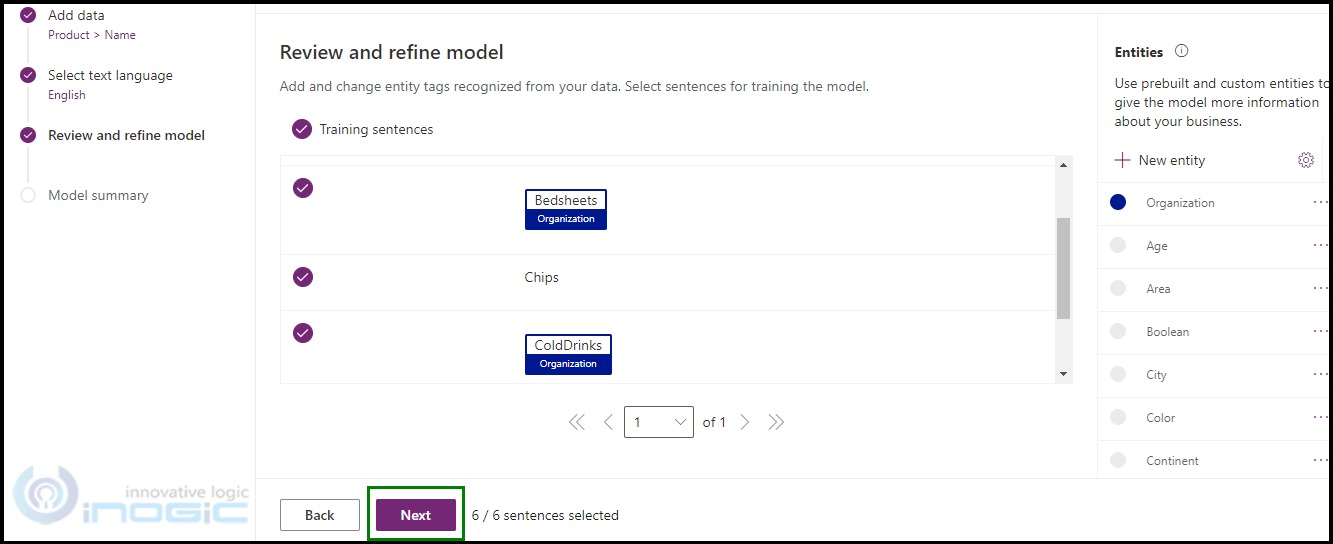This screenshot has width=1333, height=544.
Task: Uncheck the Chips sentence checkbox
Action: click(x=303, y=277)
